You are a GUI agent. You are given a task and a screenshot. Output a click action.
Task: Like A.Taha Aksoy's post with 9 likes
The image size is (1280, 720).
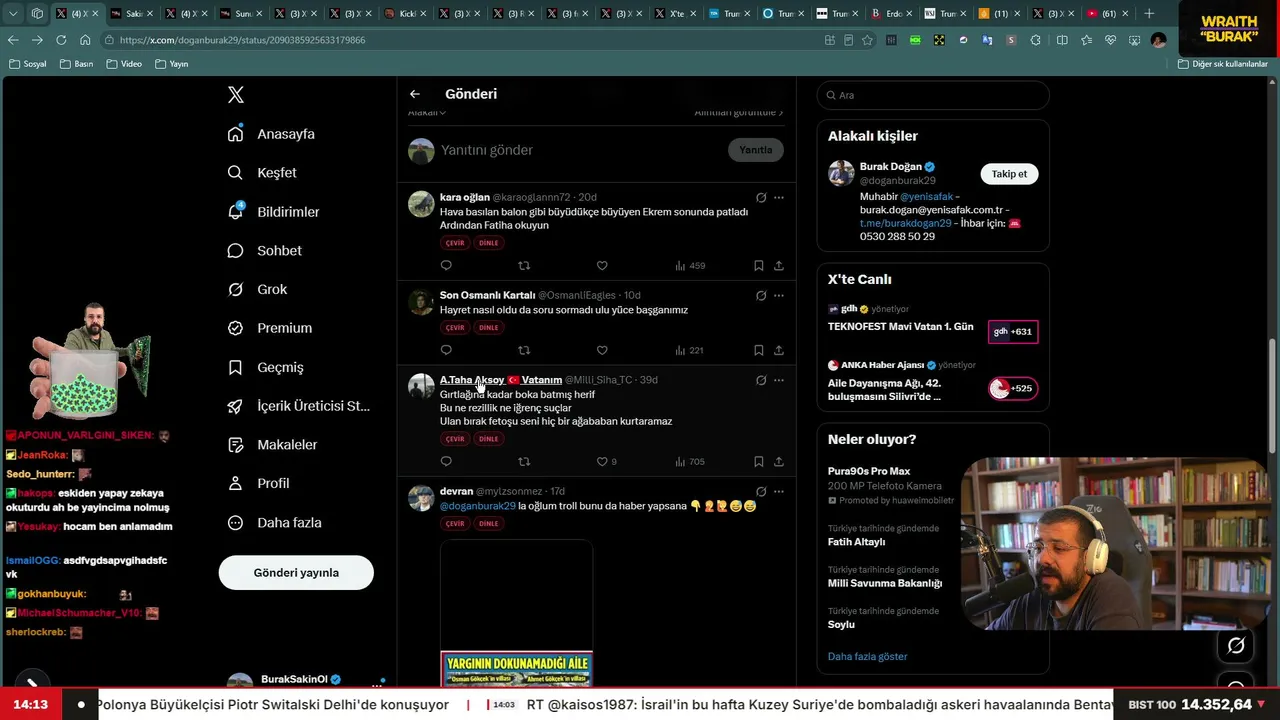pos(606,462)
